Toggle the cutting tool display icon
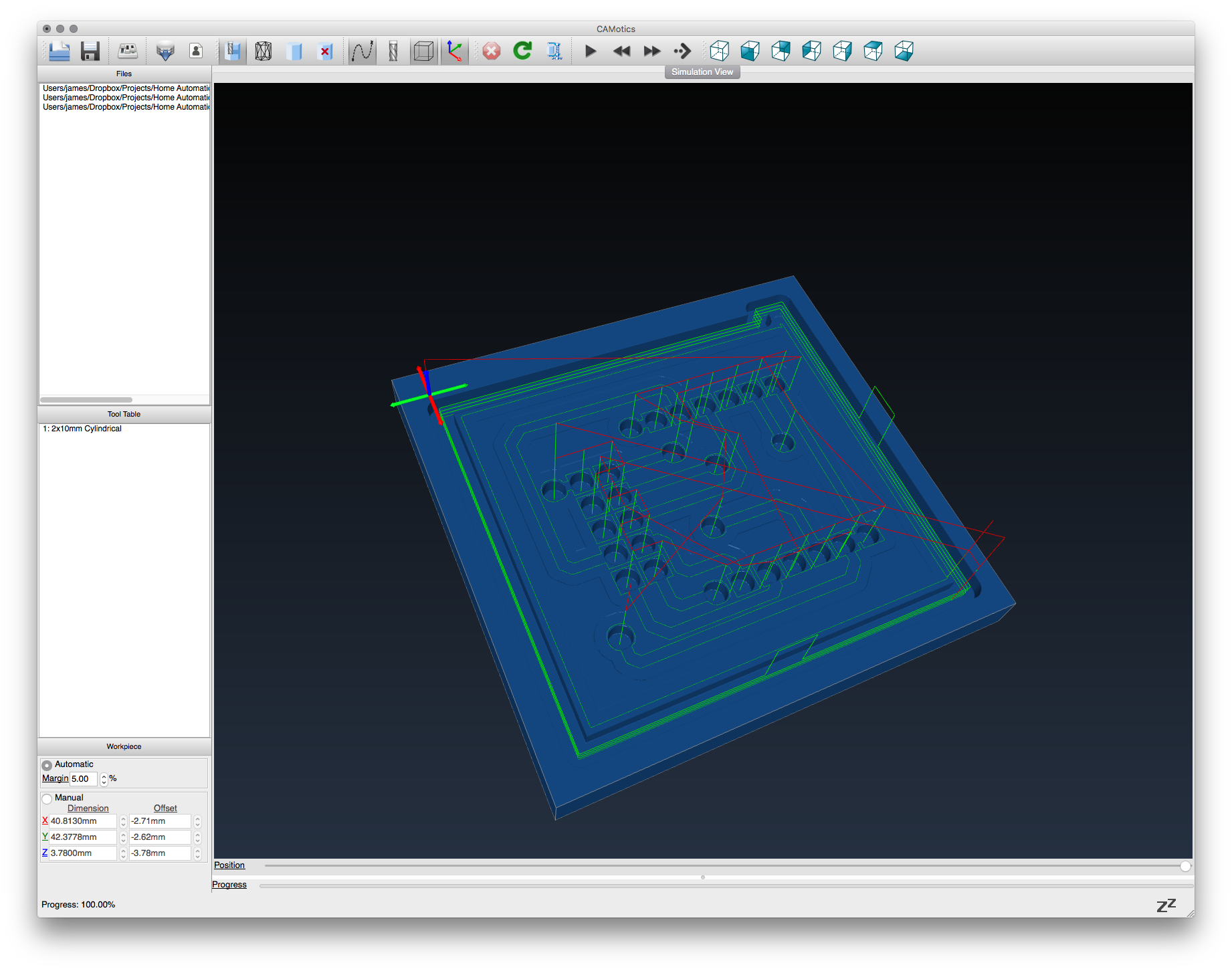This screenshot has width=1232, height=971. click(x=393, y=51)
